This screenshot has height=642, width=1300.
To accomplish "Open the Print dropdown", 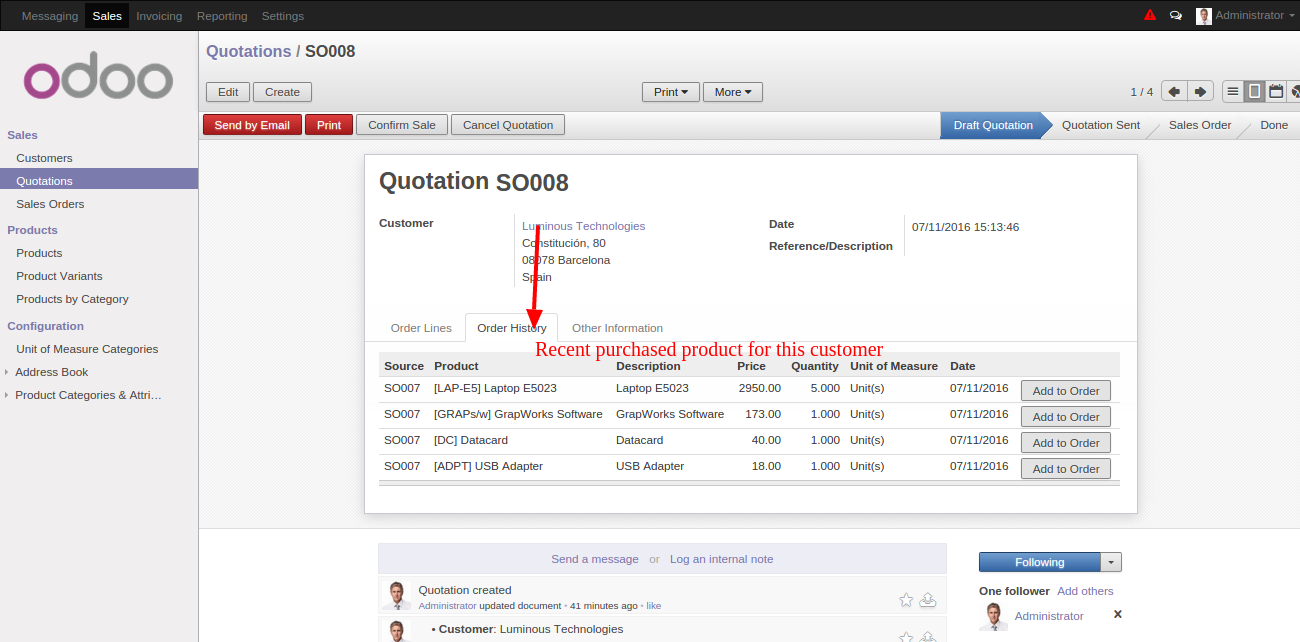I will click(670, 92).
